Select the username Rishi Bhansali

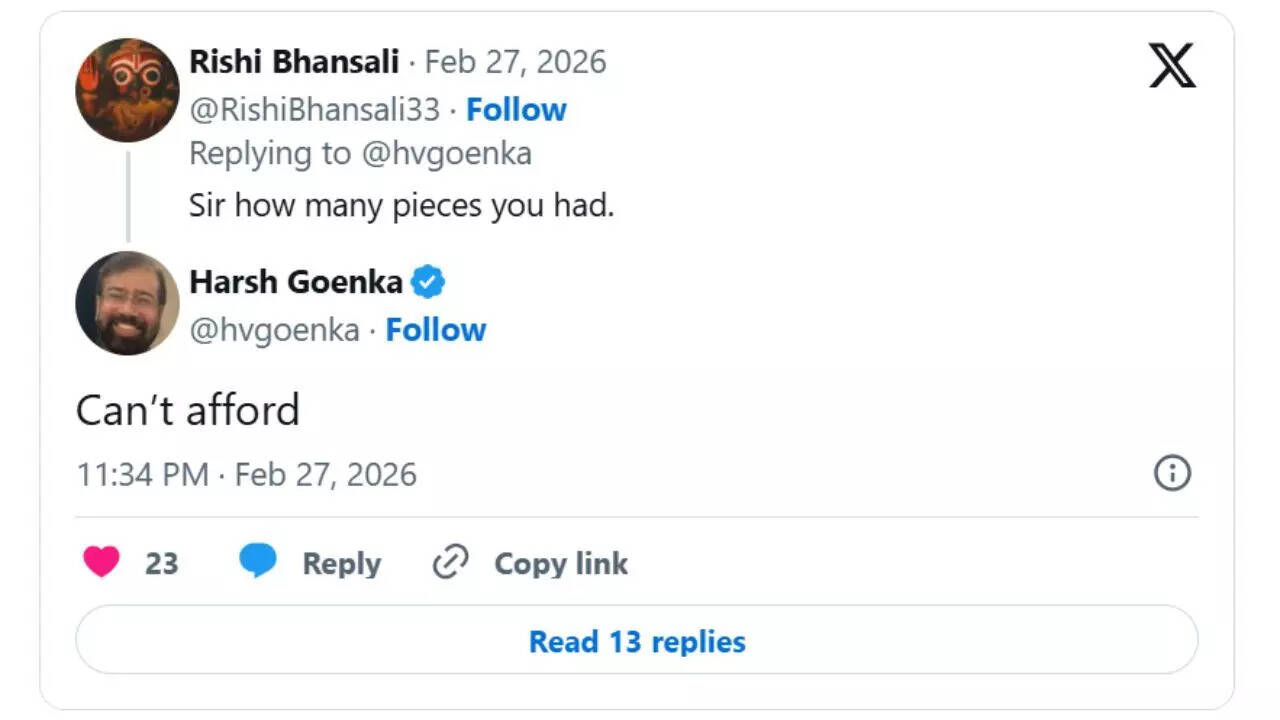(x=293, y=61)
